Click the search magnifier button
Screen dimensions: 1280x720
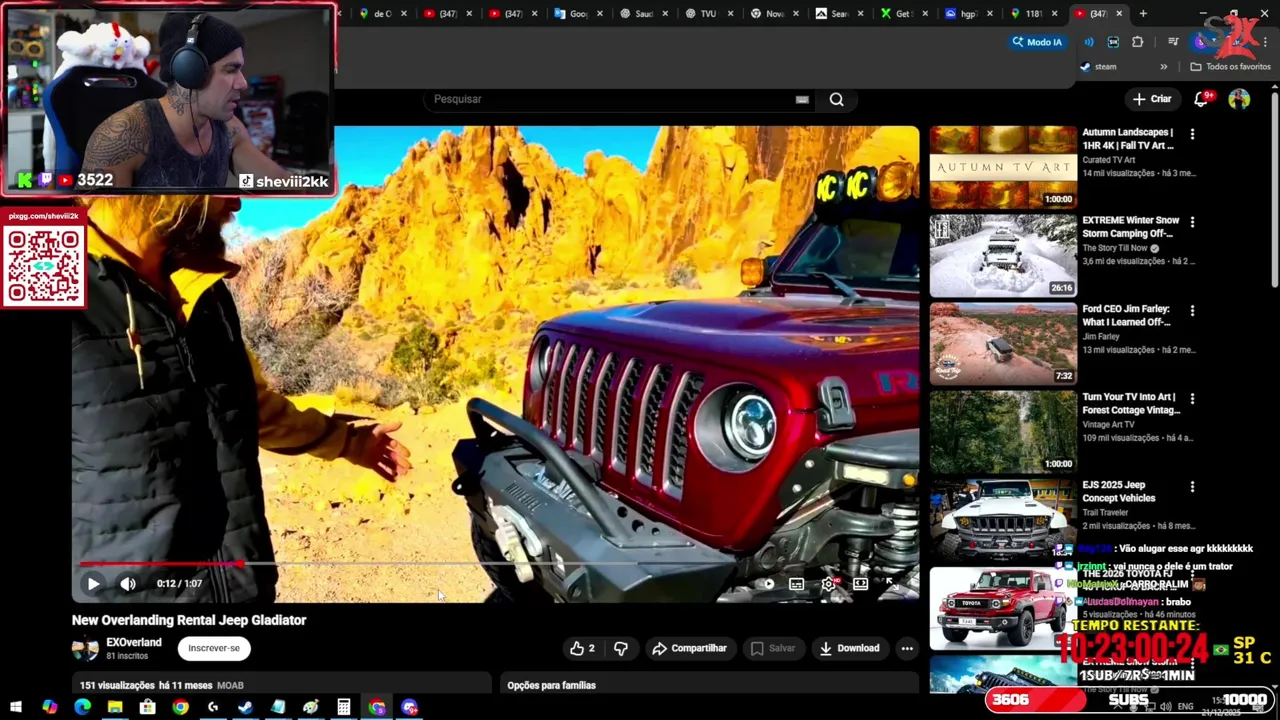coord(837,99)
